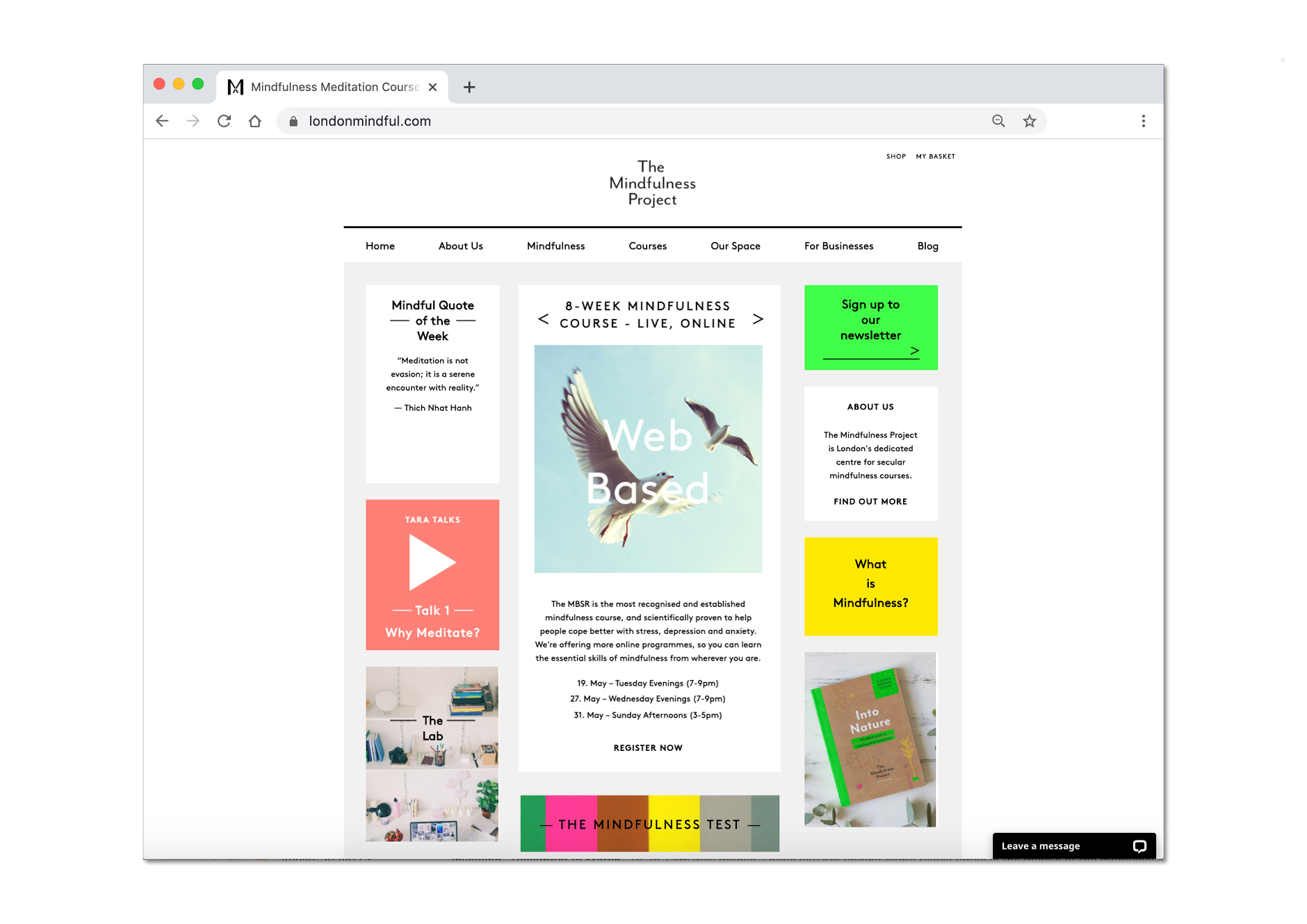Show the previous course slide with left arrow
The image size is (1307, 924).
tap(544, 319)
